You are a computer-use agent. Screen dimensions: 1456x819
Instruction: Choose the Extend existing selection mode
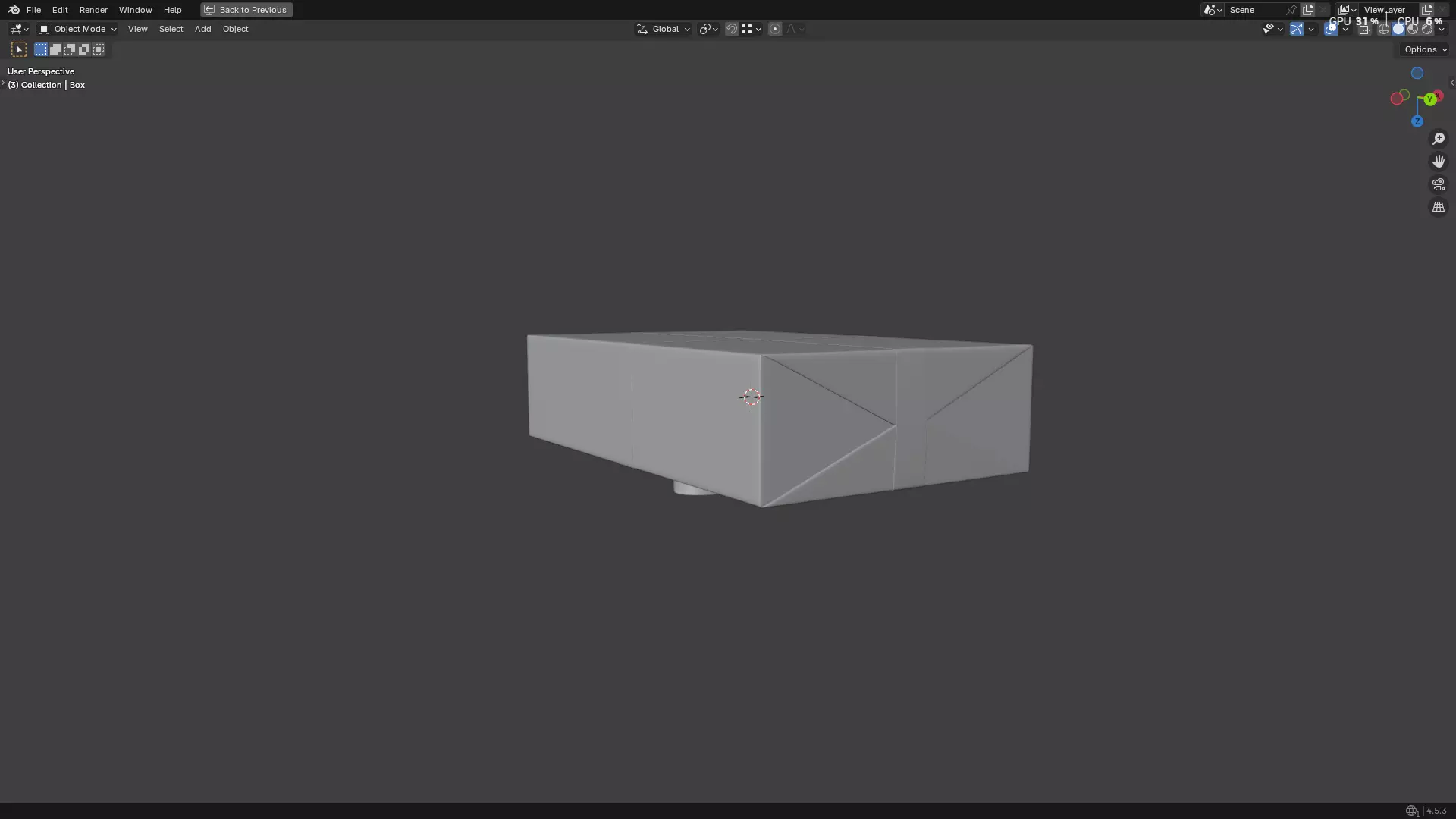click(55, 49)
